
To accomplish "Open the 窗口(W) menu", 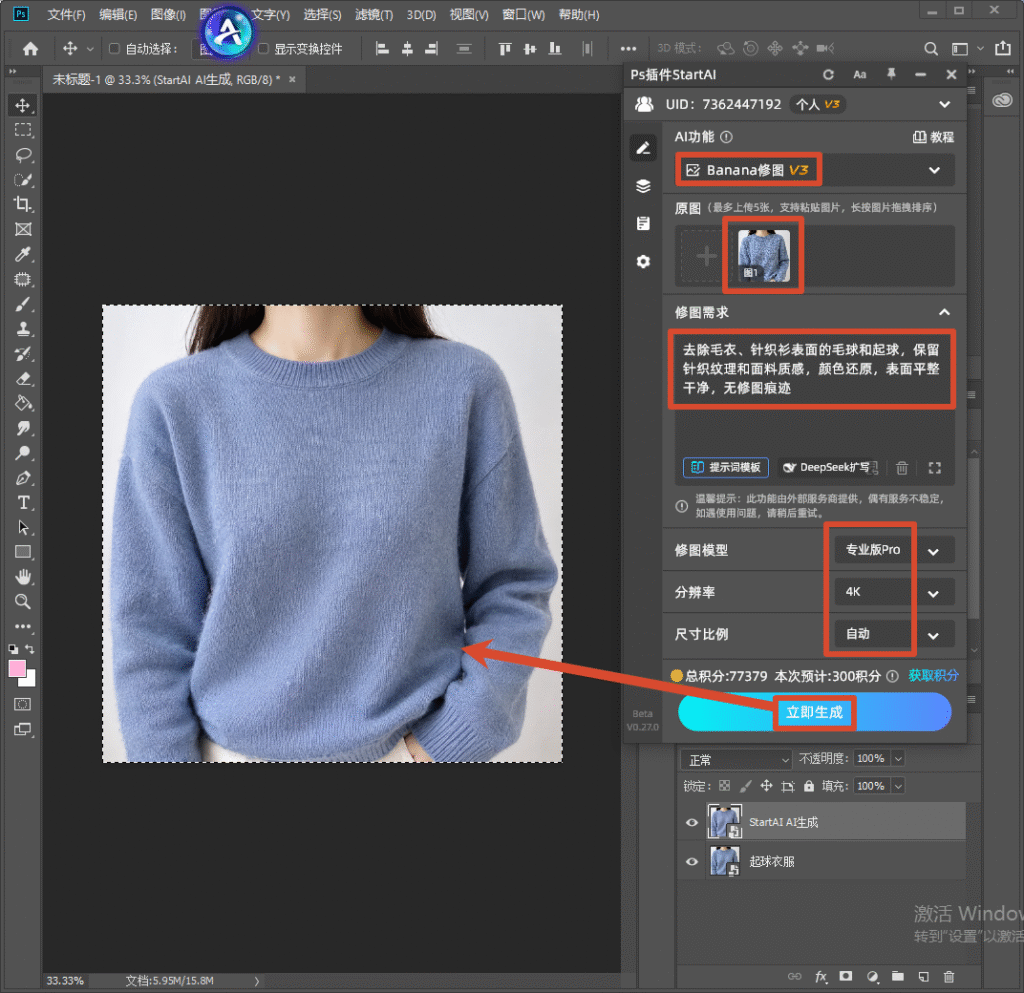I will [523, 14].
